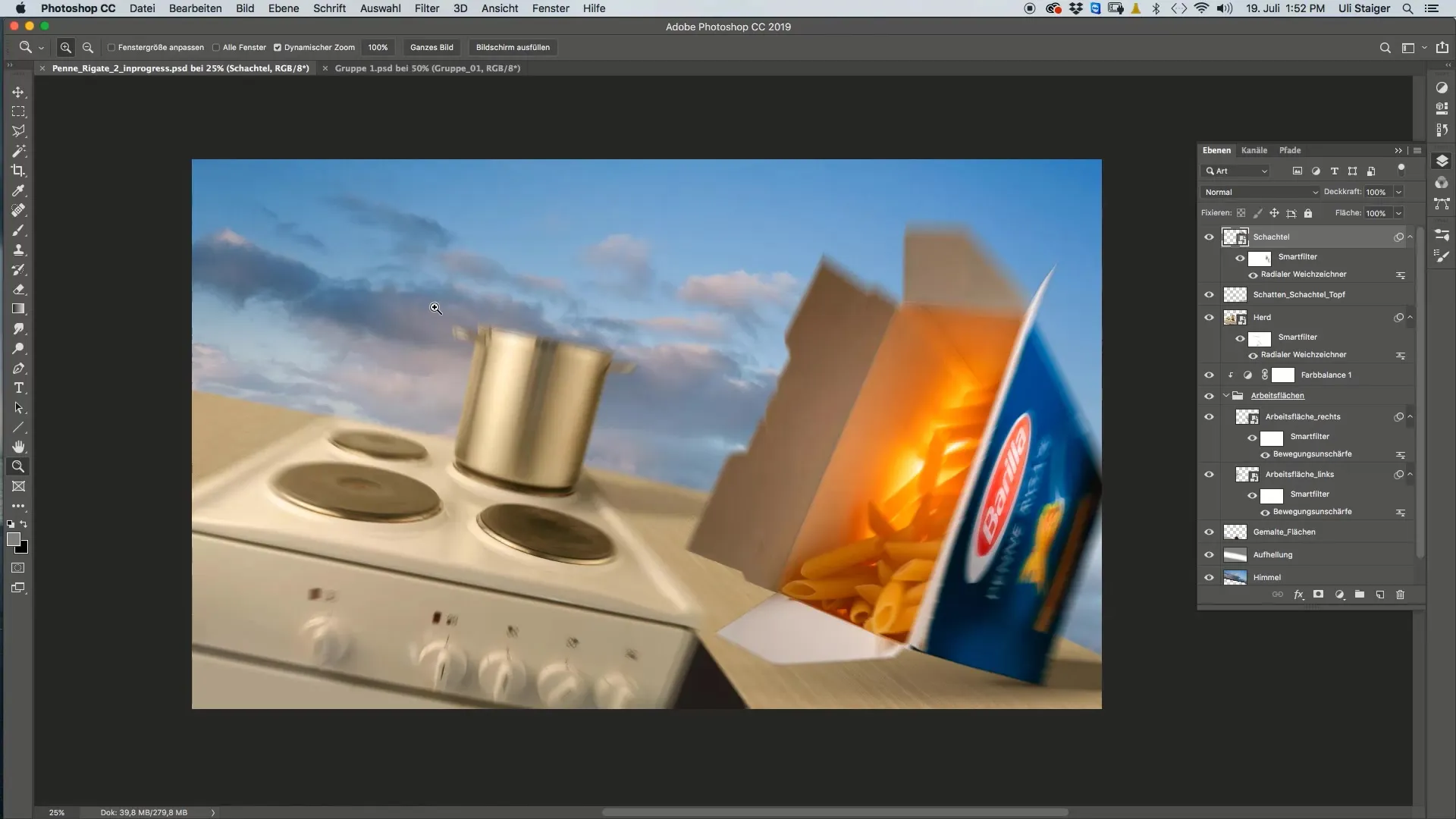Open macOS Spotlight search
Screen dimensions: 1456x819
coord(1407,8)
